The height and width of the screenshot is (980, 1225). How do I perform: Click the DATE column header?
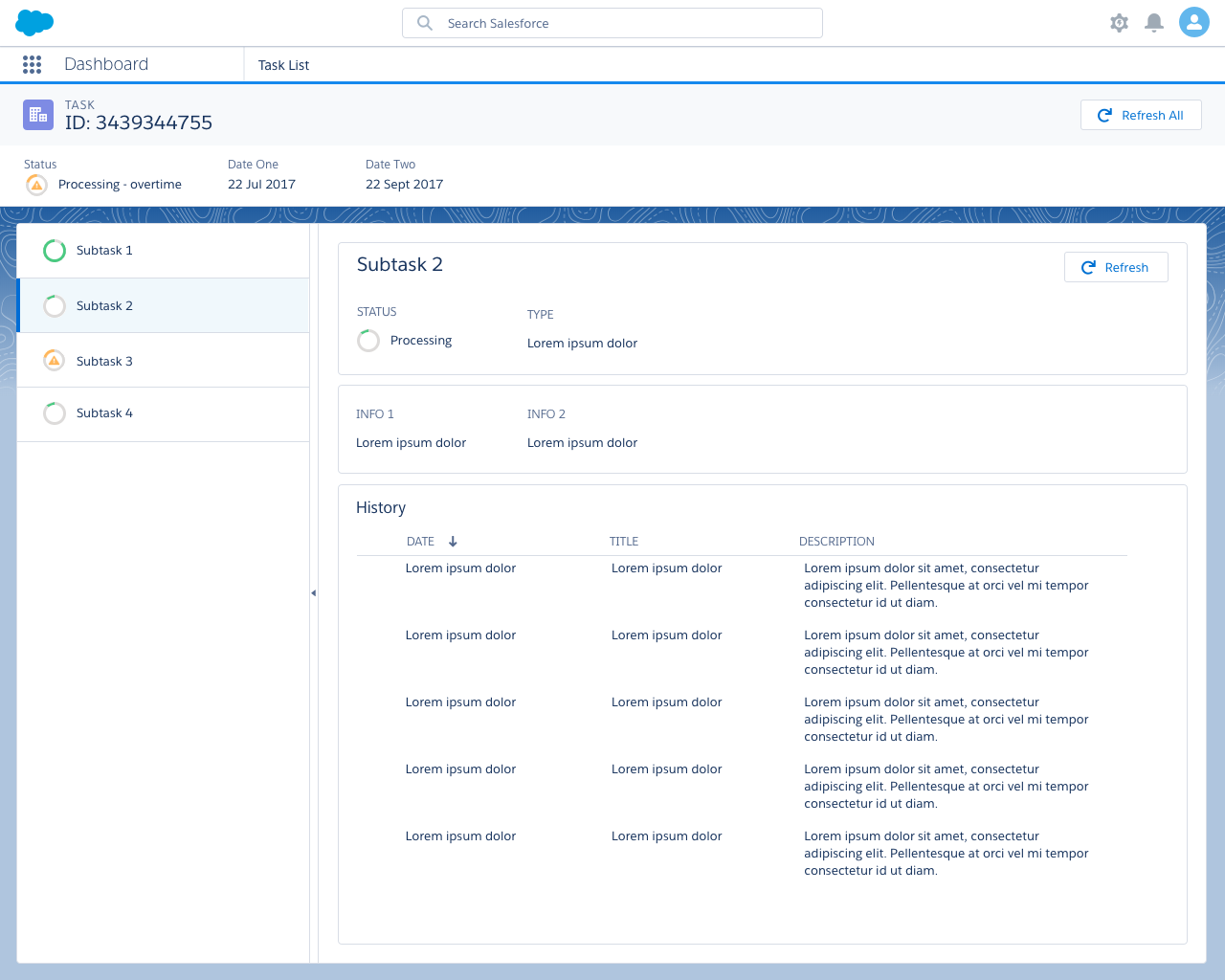tap(420, 542)
